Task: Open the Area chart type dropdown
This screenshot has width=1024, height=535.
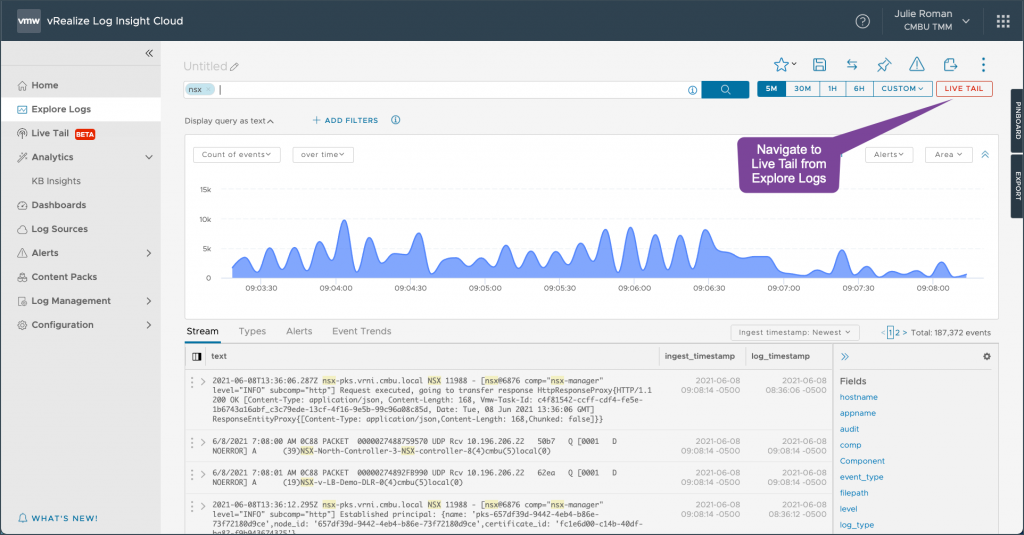Action: point(948,155)
